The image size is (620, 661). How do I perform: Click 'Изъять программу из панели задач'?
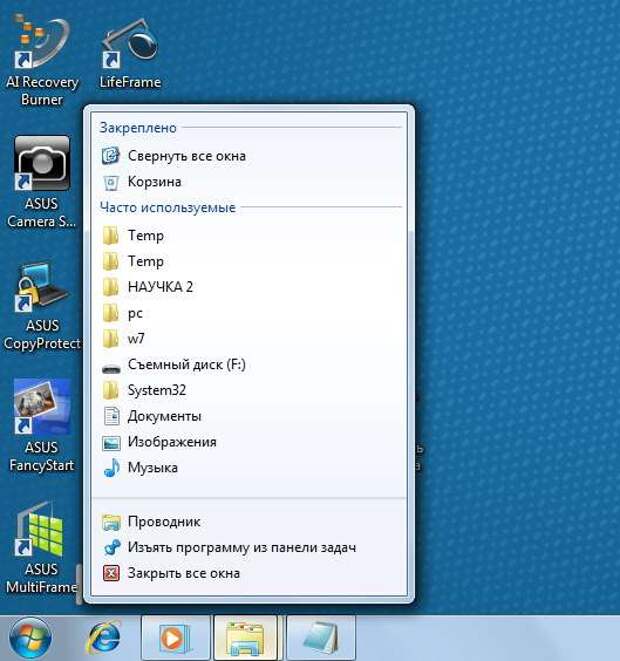(x=241, y=548)
